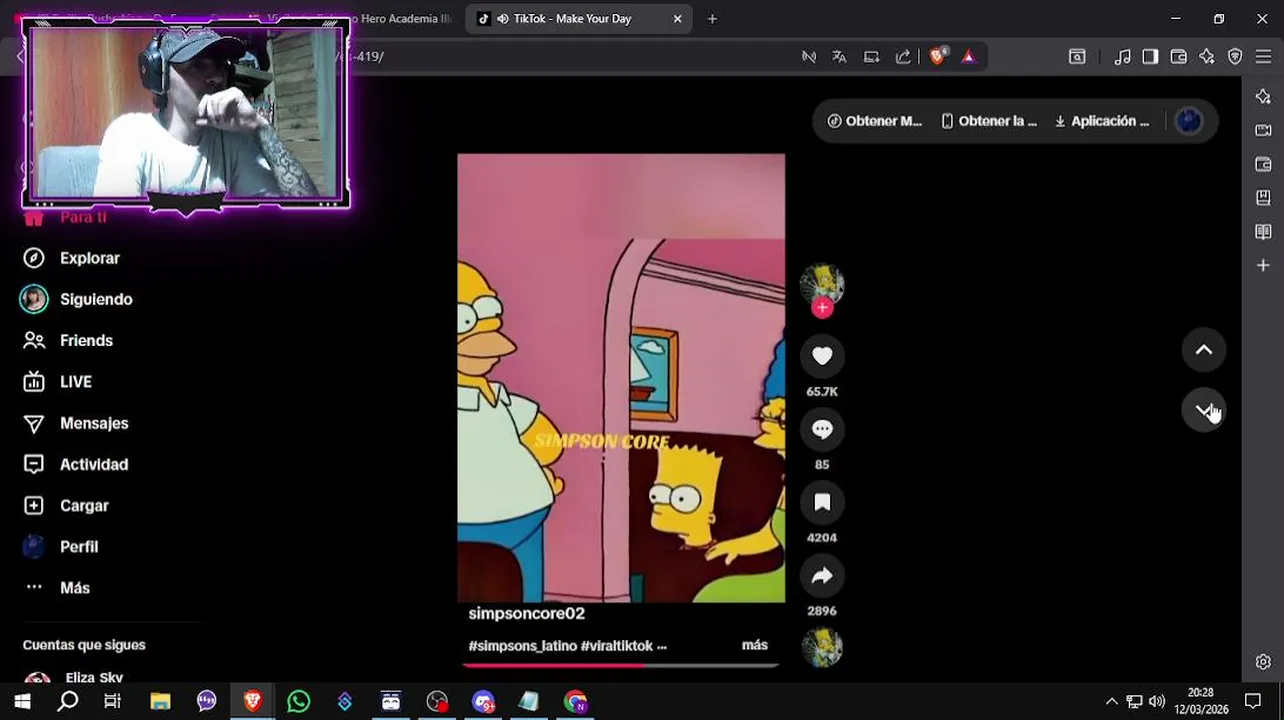Add a sidebar item with plus icon

pos(1263,266)
